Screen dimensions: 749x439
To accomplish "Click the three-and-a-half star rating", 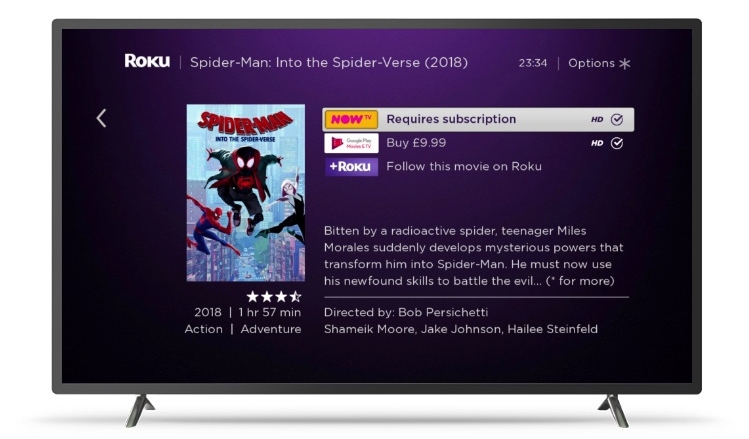I will (x=274, y=297).
